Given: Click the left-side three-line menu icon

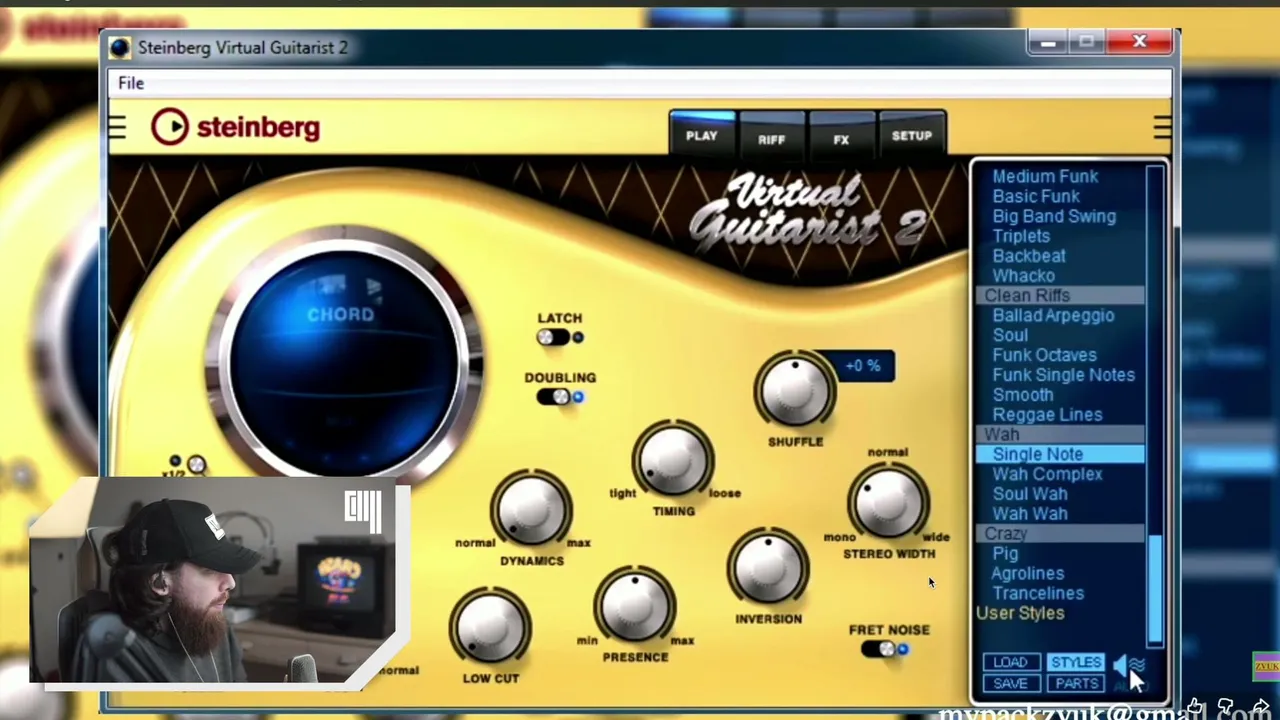Looking at the screenshot, I should [118, 127].
